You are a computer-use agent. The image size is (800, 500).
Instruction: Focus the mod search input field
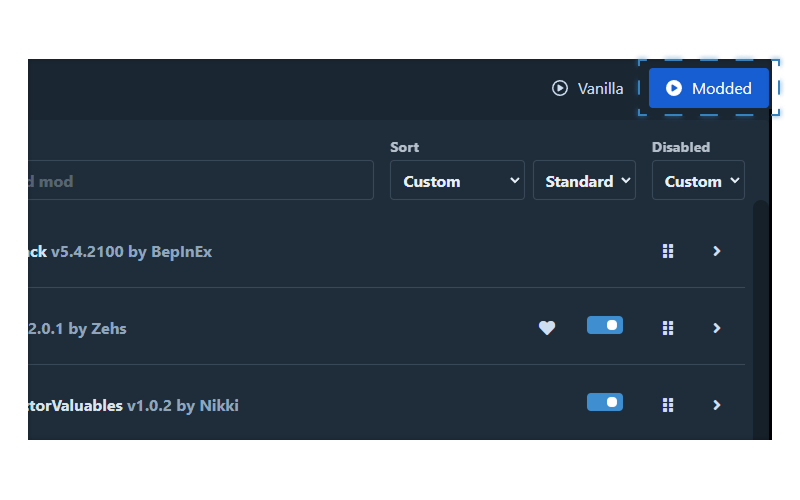coord(201,180)
